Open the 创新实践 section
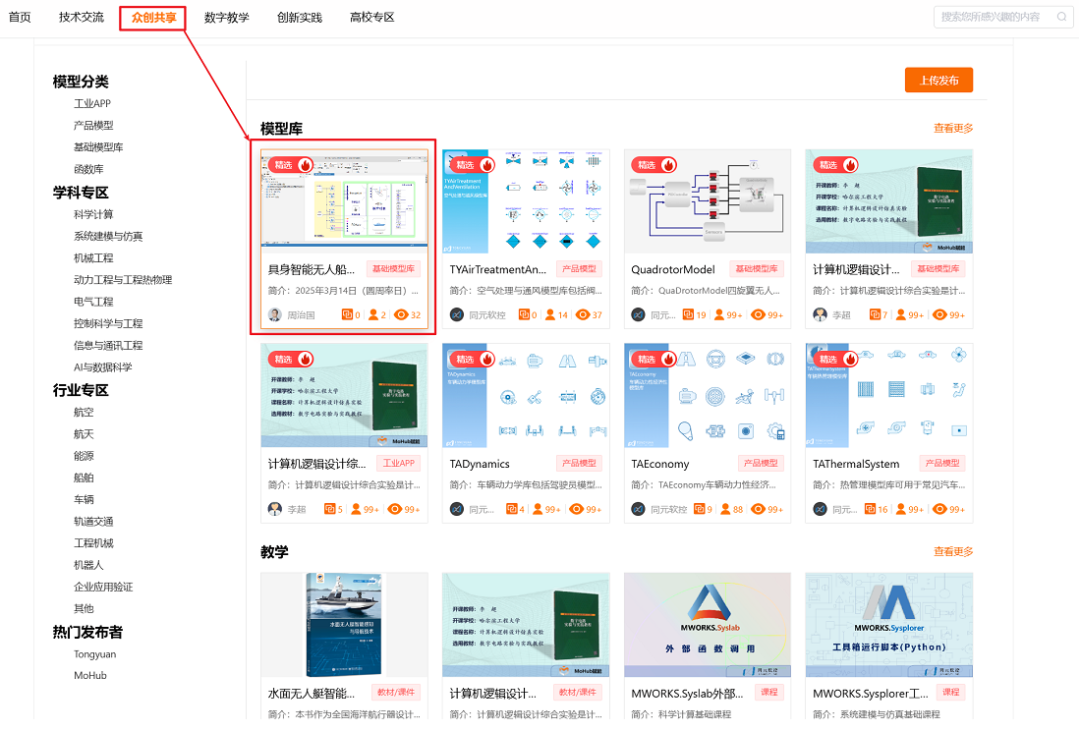 pyautogui.click(x=300, y=17)
